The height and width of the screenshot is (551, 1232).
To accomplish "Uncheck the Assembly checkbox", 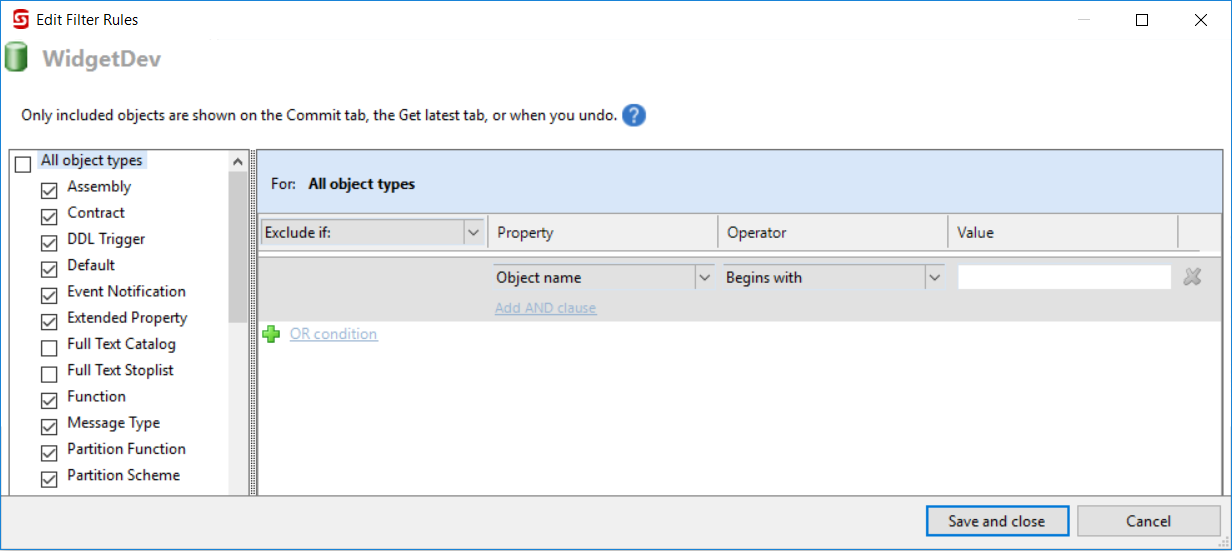I will pos(49,190).
